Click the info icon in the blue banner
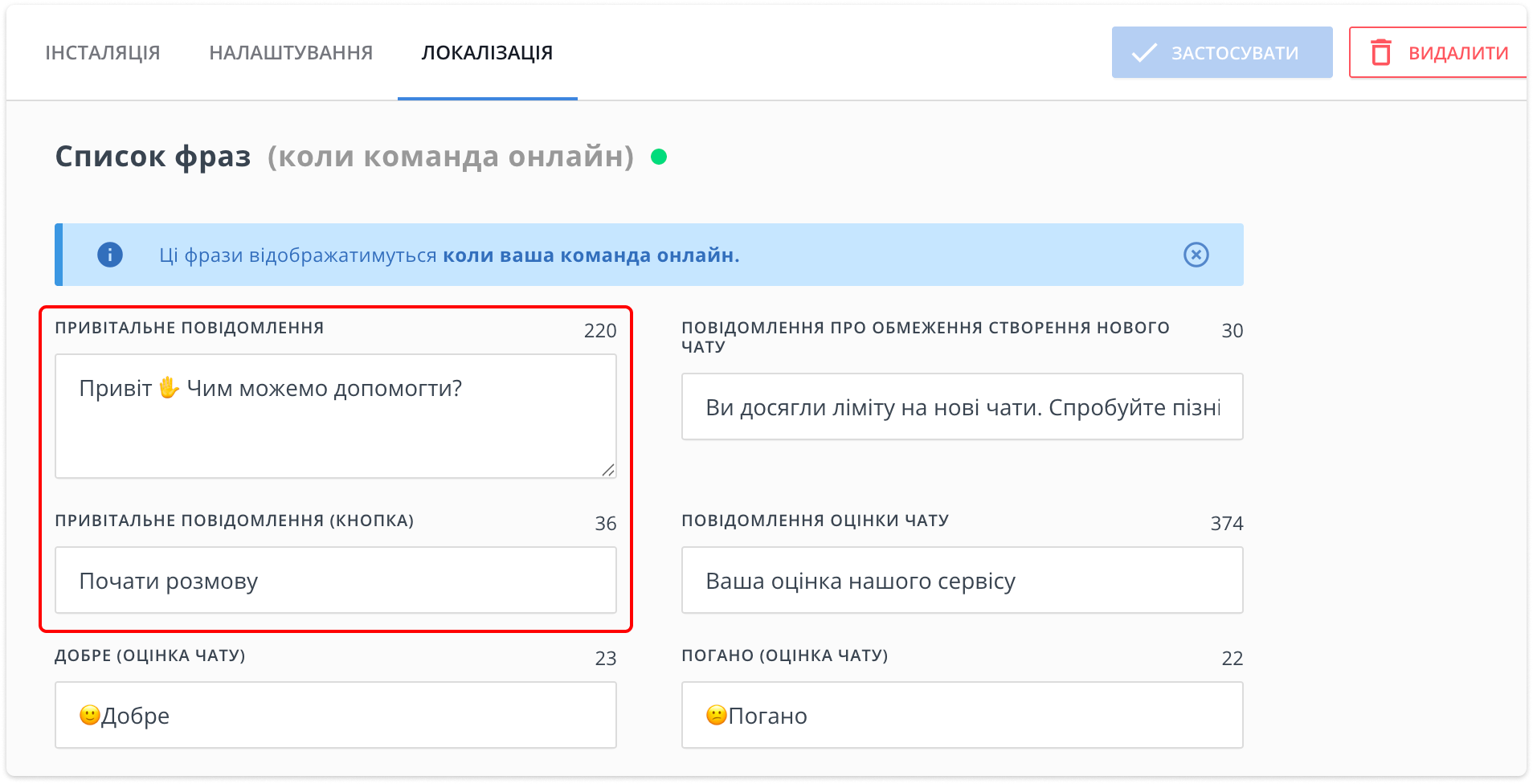This screenshot has width=1533, height=784. click(109, 255)
